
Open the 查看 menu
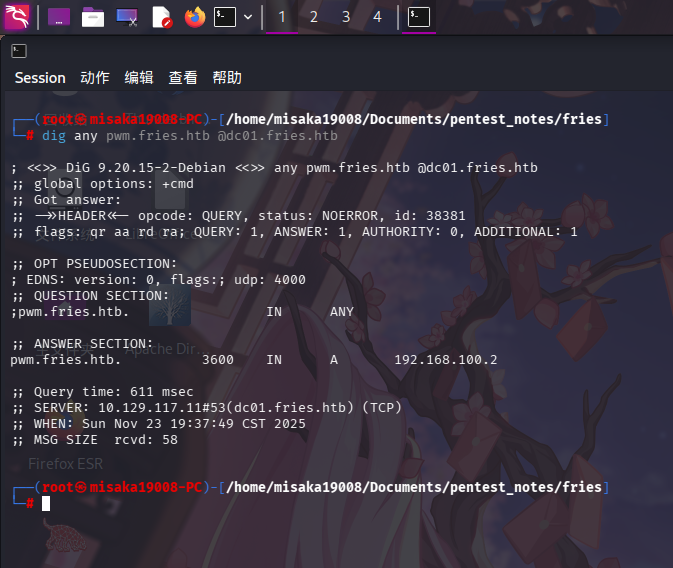pos(183,78)
